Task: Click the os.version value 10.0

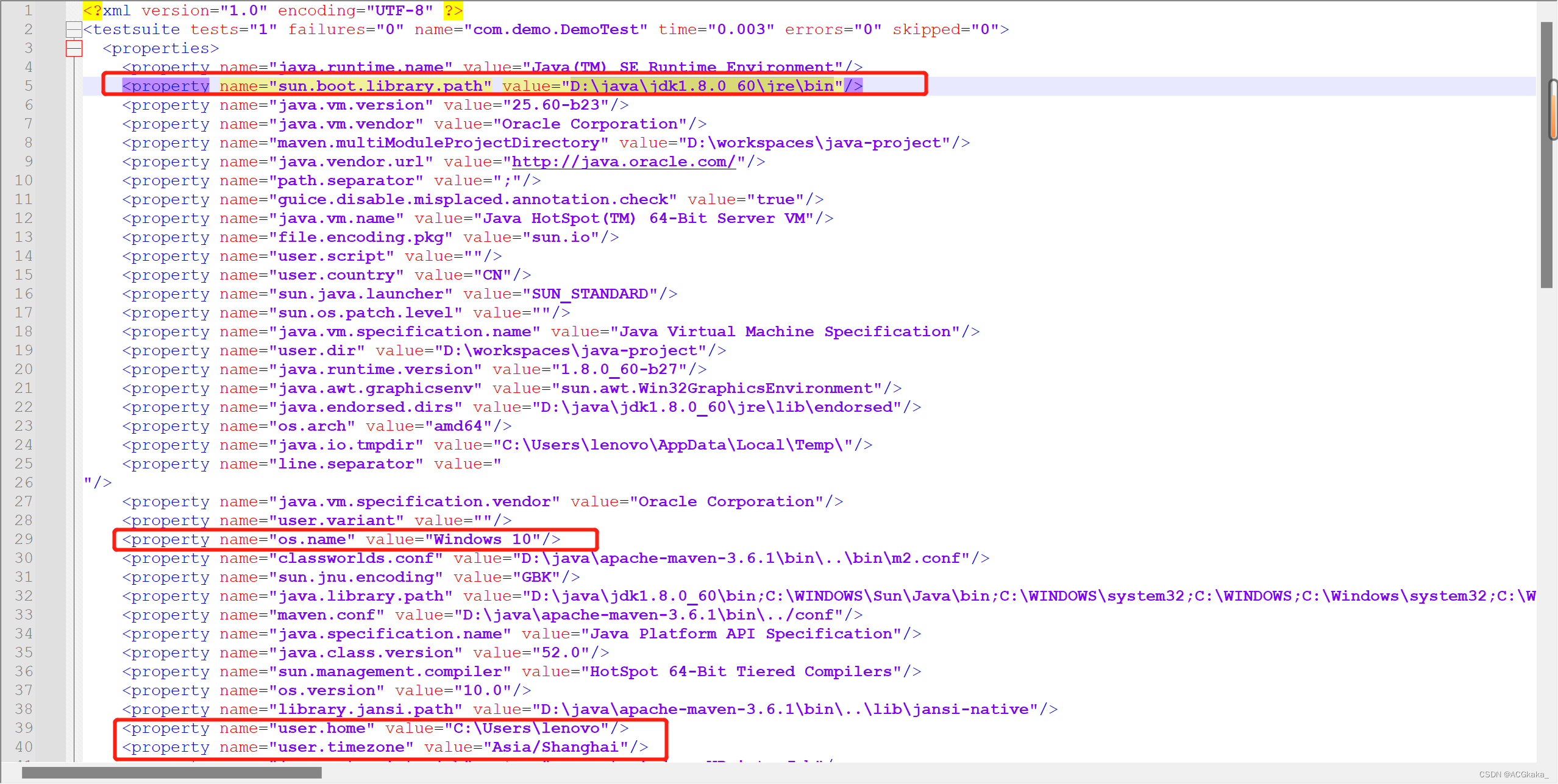Action: pyautogui.click(x=483, y=690)
